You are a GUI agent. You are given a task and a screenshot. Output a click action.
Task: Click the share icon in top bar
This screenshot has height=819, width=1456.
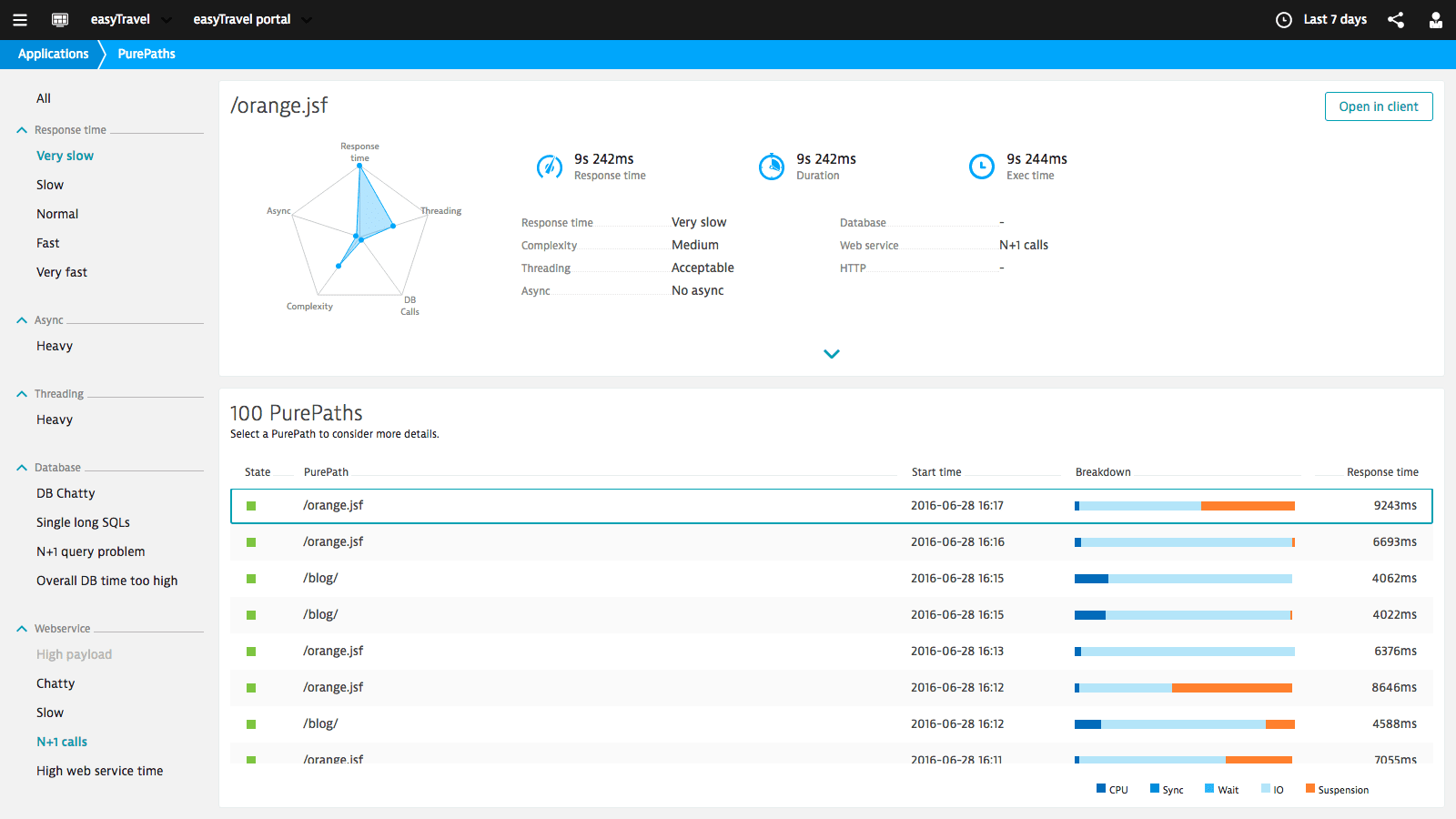[1396, 20]
